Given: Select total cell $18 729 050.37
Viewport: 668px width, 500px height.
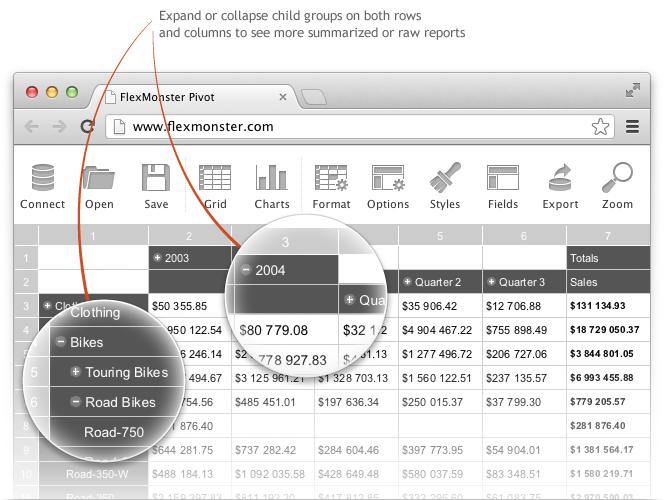Looking at the screenshot, I should click(x=608, y=330).
